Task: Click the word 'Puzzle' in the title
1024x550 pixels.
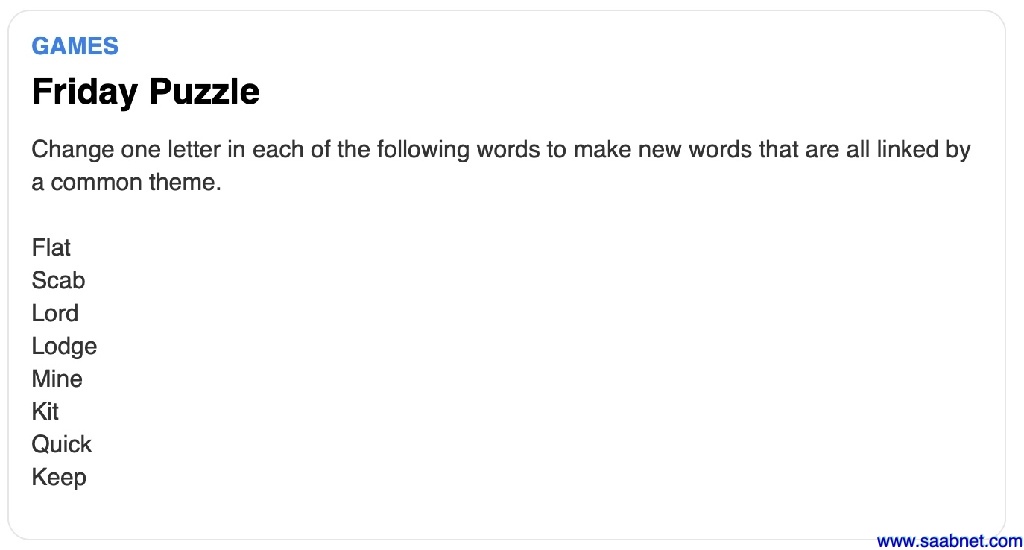Action: 203,92
